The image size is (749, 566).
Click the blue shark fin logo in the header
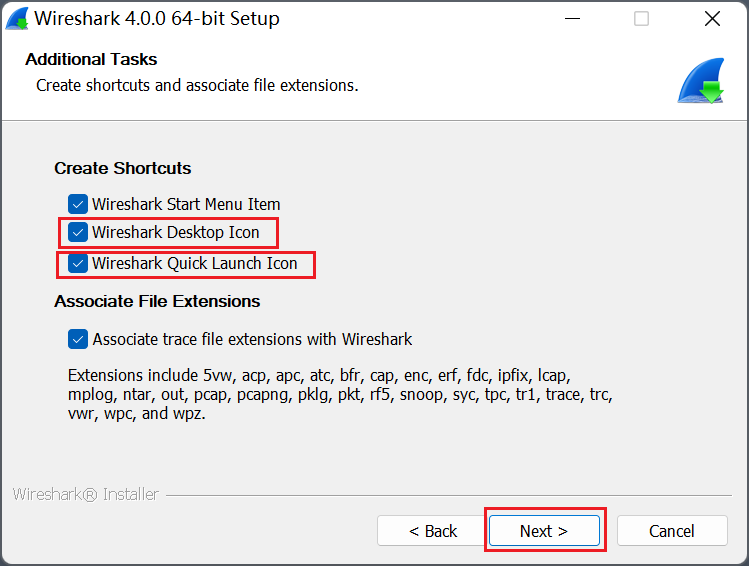pyautogui.click(x=700, y=81)
